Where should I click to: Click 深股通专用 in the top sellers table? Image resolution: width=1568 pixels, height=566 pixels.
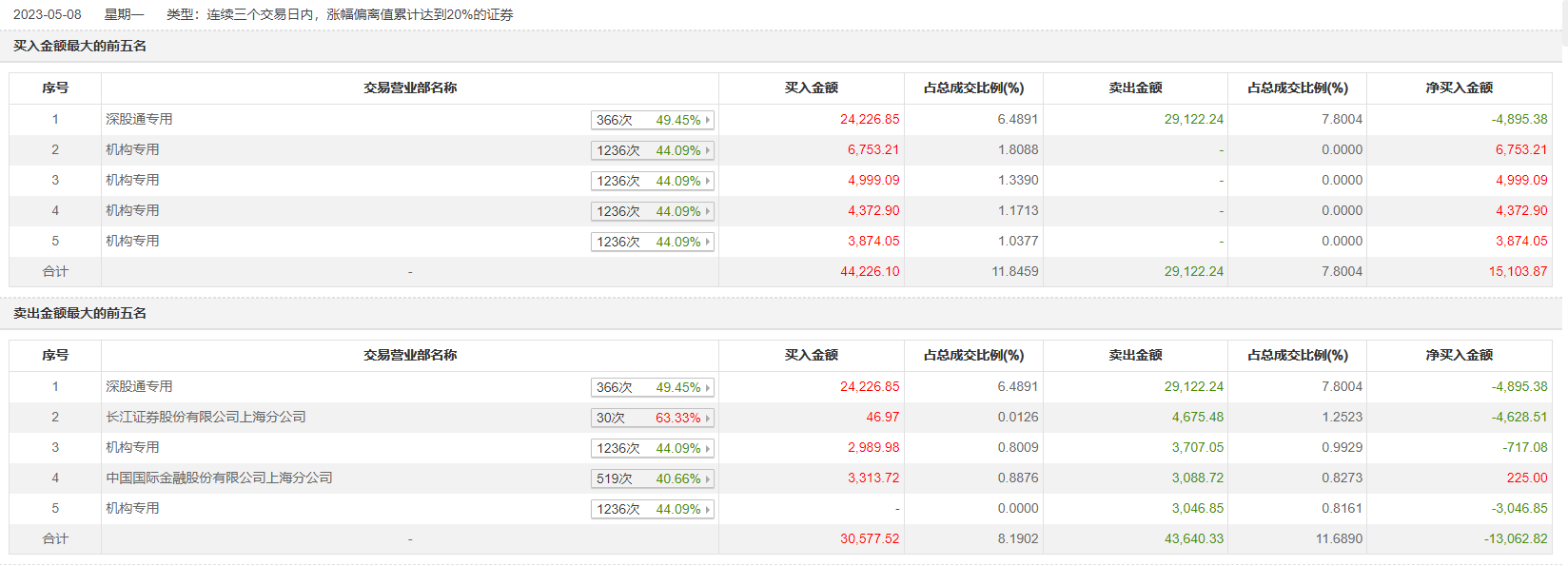139,386
